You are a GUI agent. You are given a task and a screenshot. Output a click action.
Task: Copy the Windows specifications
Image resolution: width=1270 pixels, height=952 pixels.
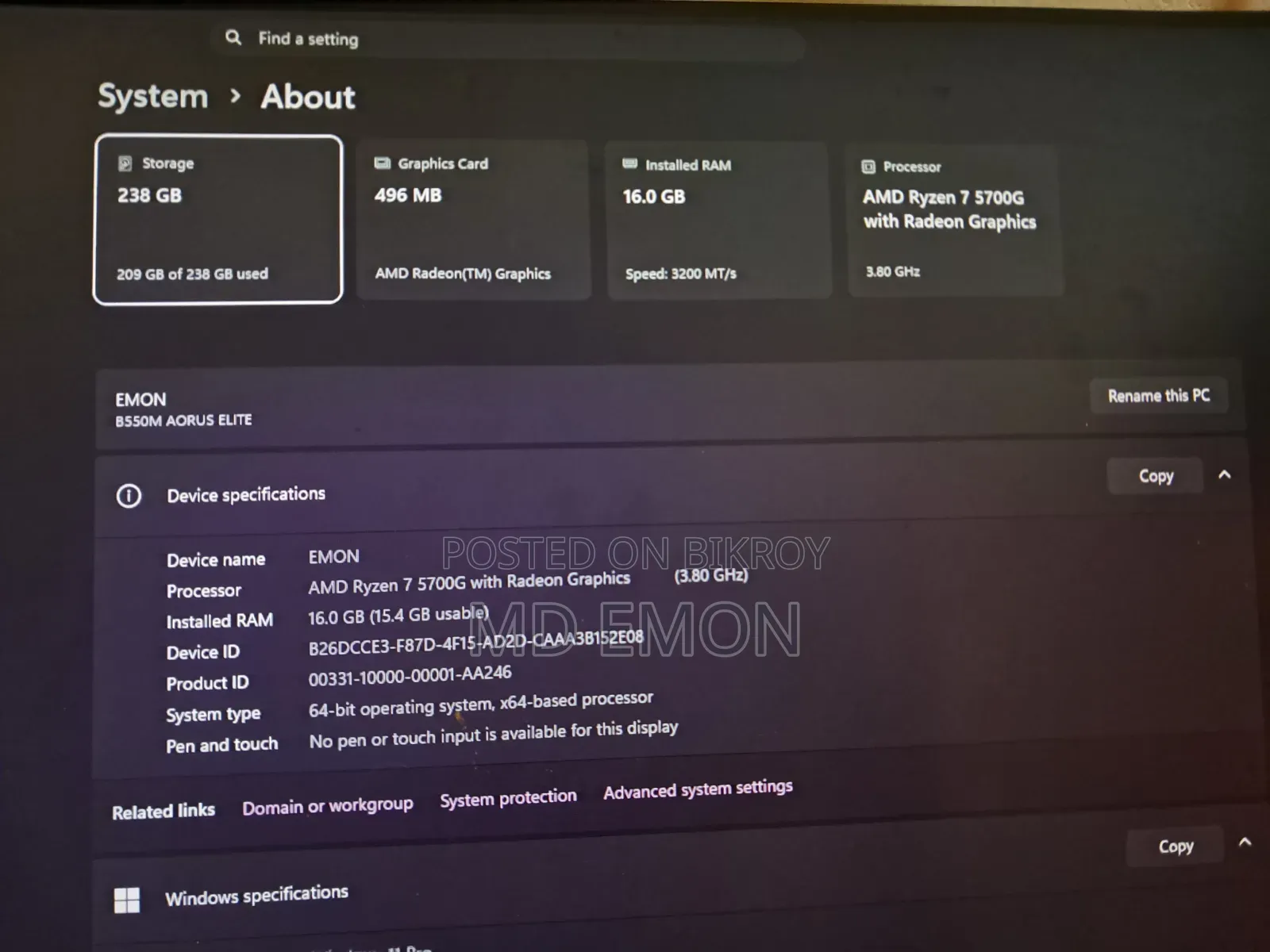(1176, 846)
